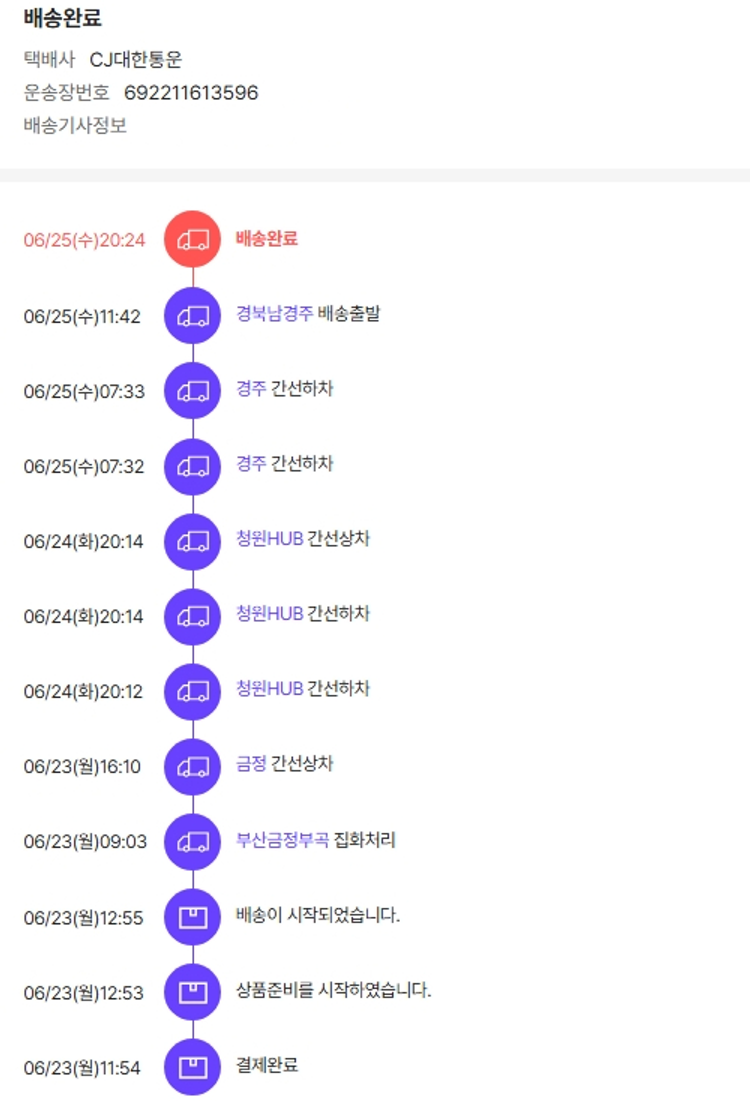Click the 배송기사정보 label

point(75,126)
